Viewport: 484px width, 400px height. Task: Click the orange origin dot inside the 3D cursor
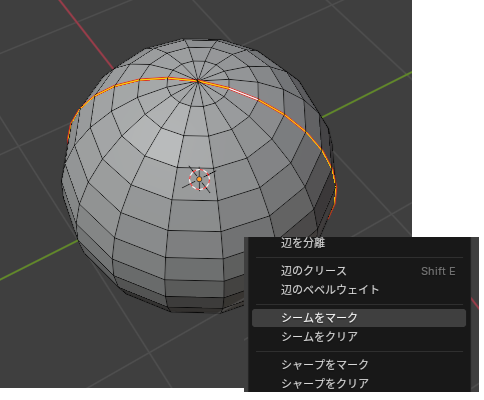point(199,179)
